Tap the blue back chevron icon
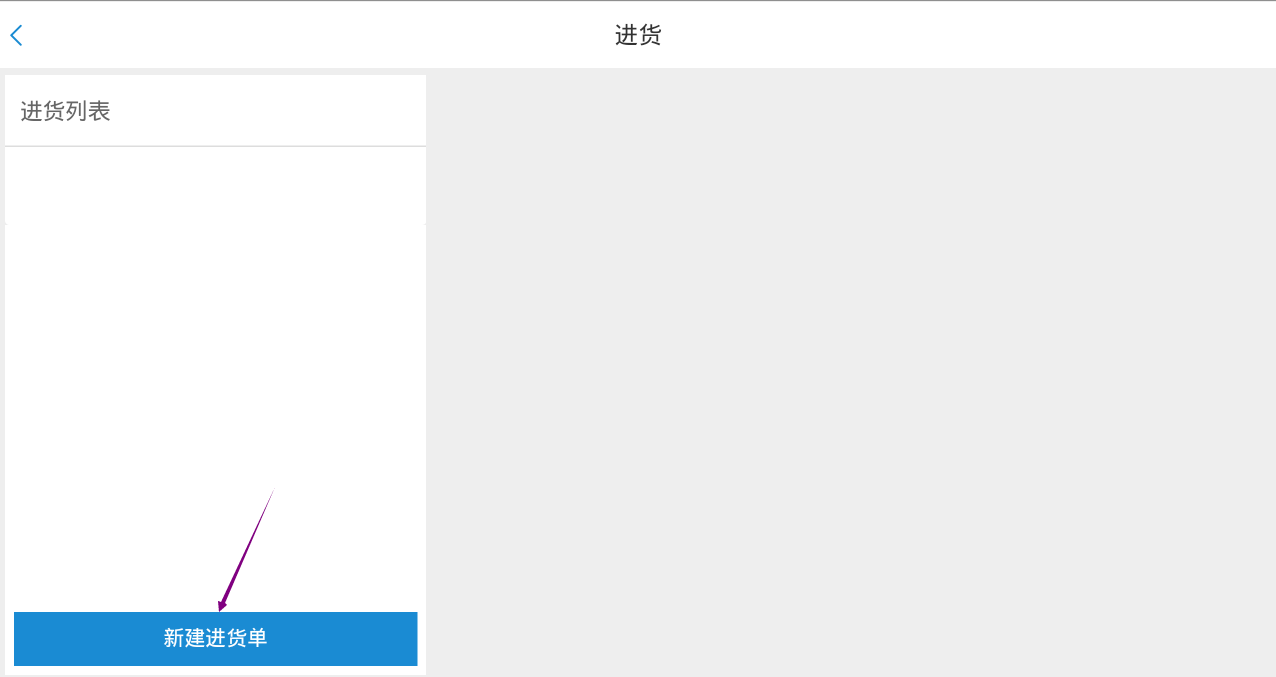Image resolution: width=1276 pixels, height=677 pixels. [x=16, y=36]
